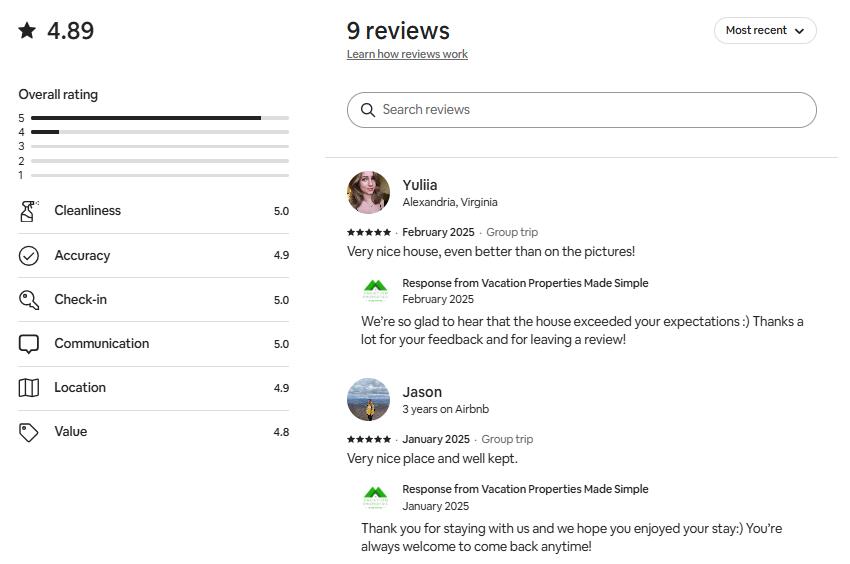
Task: Click the Accuracy checkmark circle icon
Action: click(29, 256)
